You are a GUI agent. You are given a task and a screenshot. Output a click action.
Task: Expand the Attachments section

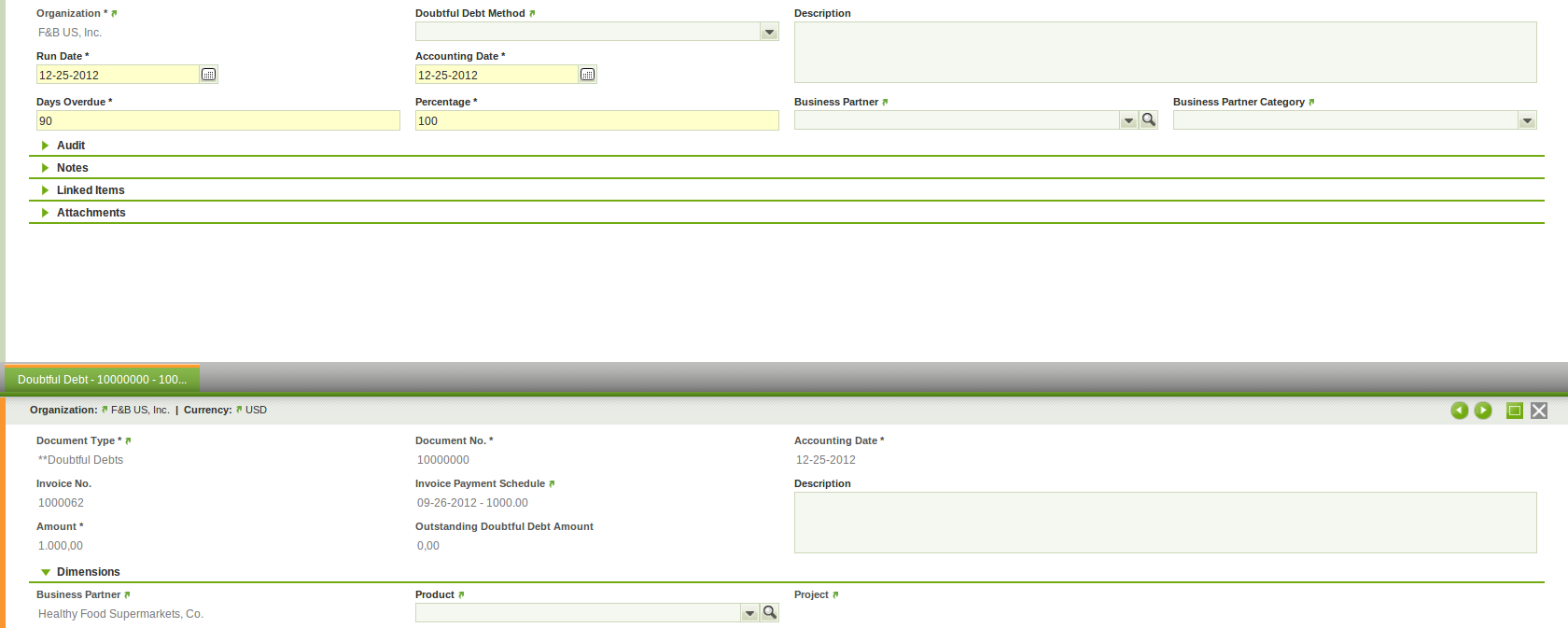point(91,213)
